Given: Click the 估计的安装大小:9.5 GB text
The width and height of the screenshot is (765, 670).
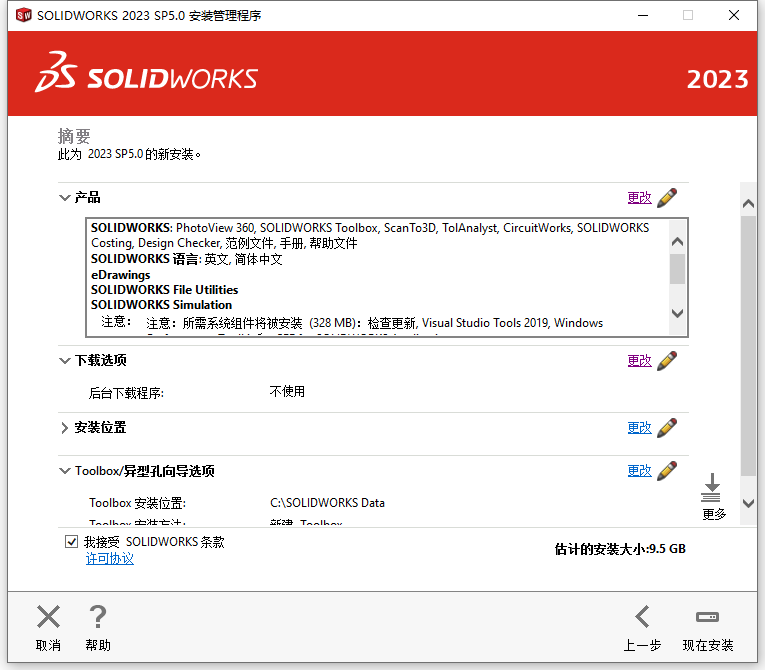Looking at the screenshot, I should (x=620, y=549).
